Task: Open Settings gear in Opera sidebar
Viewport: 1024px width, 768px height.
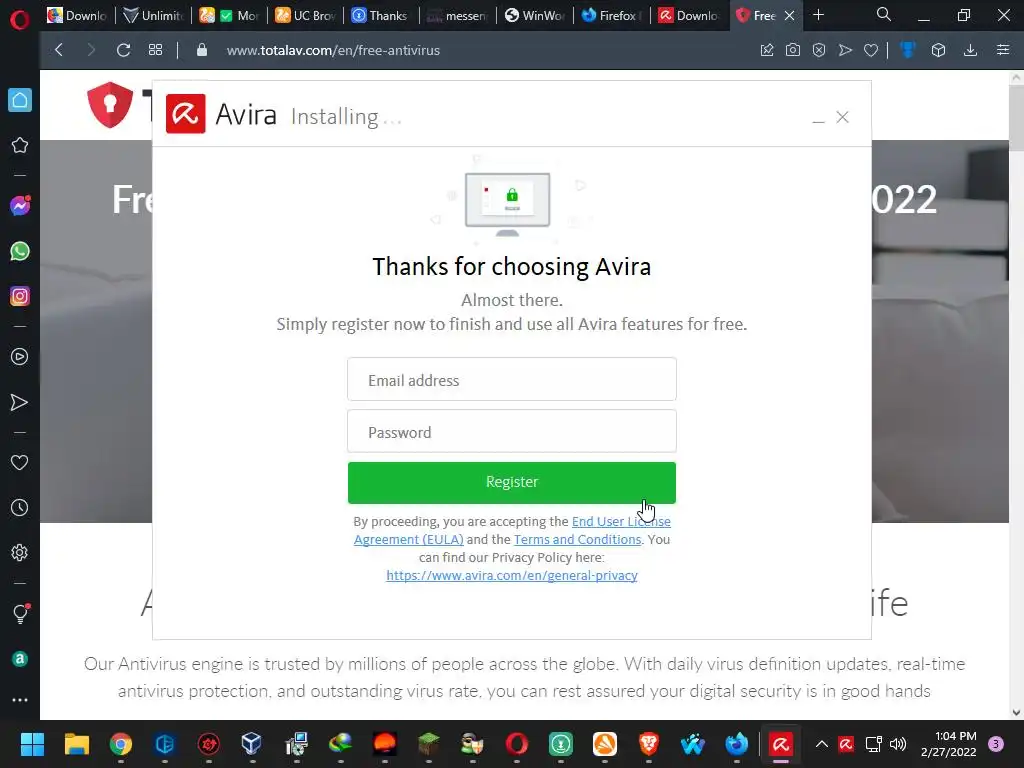Action: coord(20,552)
